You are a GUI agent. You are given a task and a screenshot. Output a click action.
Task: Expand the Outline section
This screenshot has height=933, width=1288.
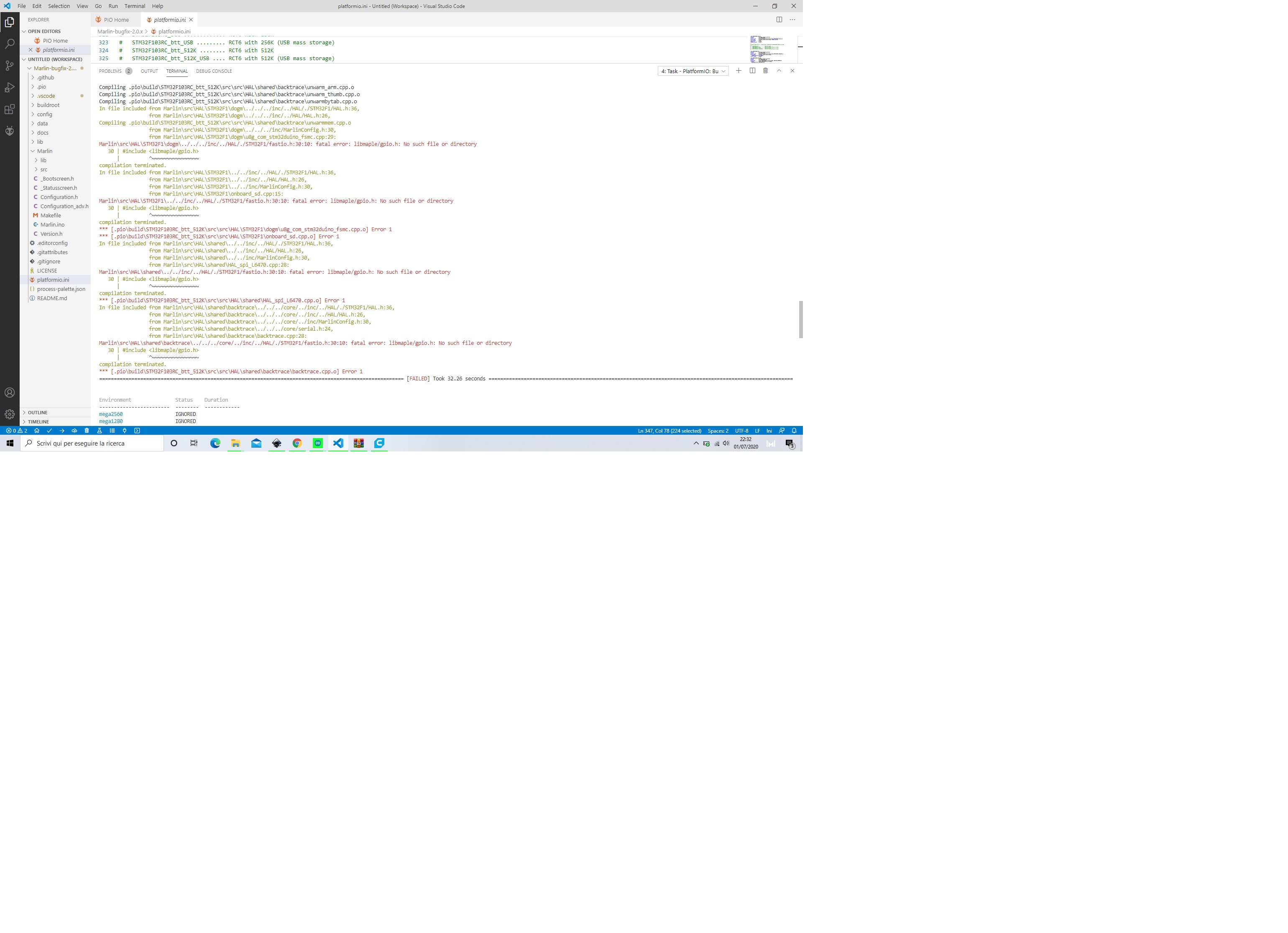pyautogui.click(x=55, y=413)
